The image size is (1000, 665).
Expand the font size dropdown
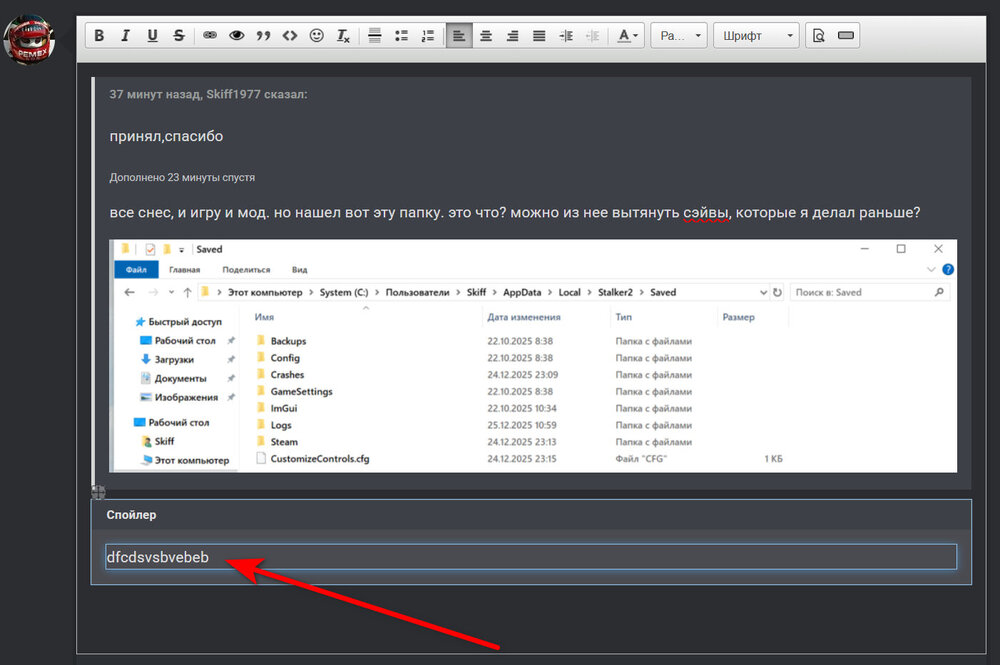click(x=679, y=36)
